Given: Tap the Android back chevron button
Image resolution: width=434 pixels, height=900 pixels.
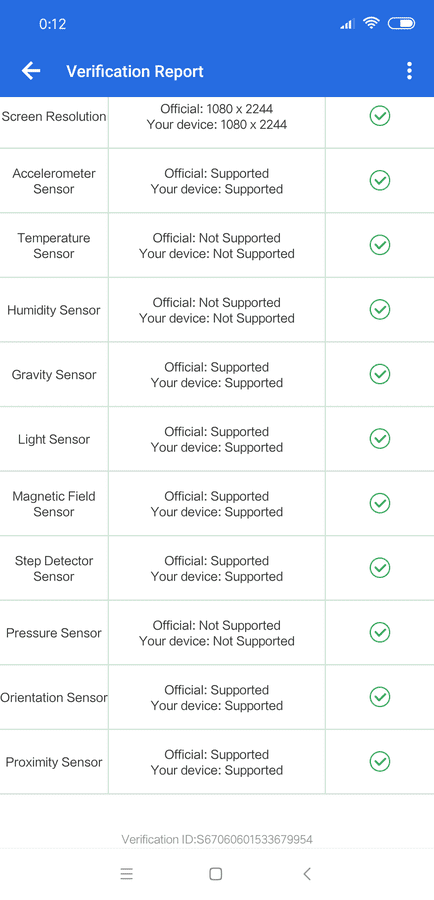Looking at the screenshot, I should [307, 874].
